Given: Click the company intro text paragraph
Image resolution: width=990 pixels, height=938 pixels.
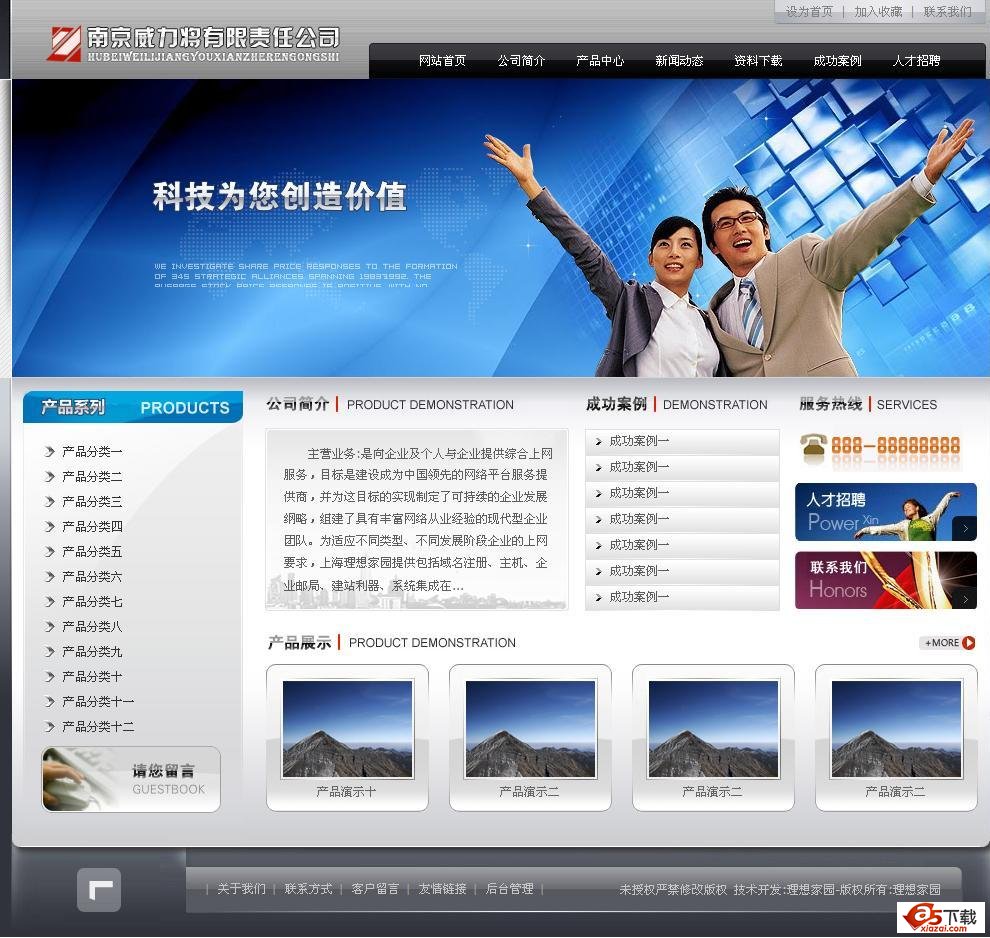Looking at the screenshot, I should (x=417, y=519).
